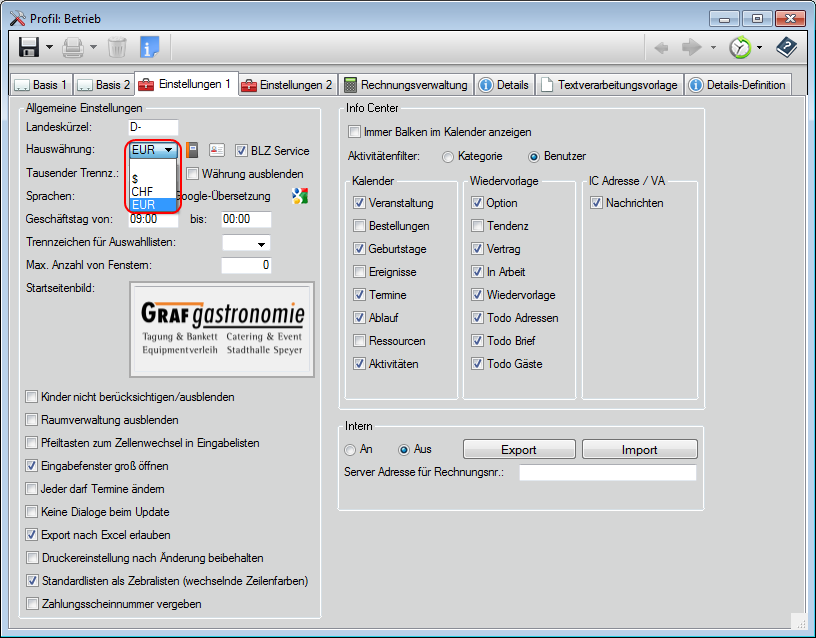Image resolution: width=816 pixels, height=638 pixels.
Task: Click the clock history icon
Action: click(738, 47)
